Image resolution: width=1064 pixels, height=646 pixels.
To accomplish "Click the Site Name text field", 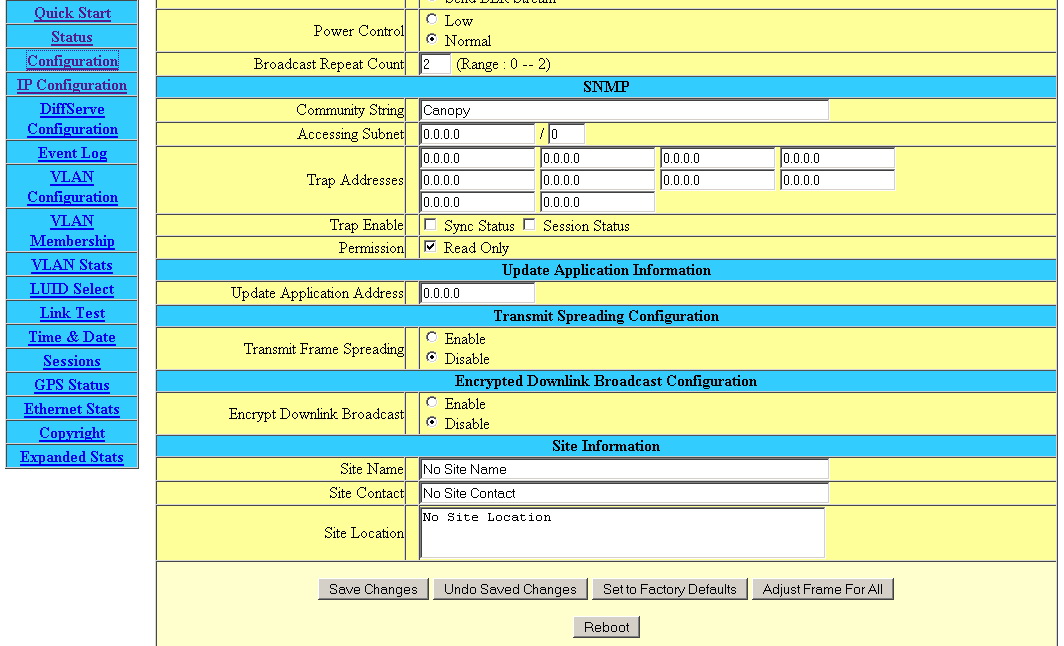I will click(624, 469).
